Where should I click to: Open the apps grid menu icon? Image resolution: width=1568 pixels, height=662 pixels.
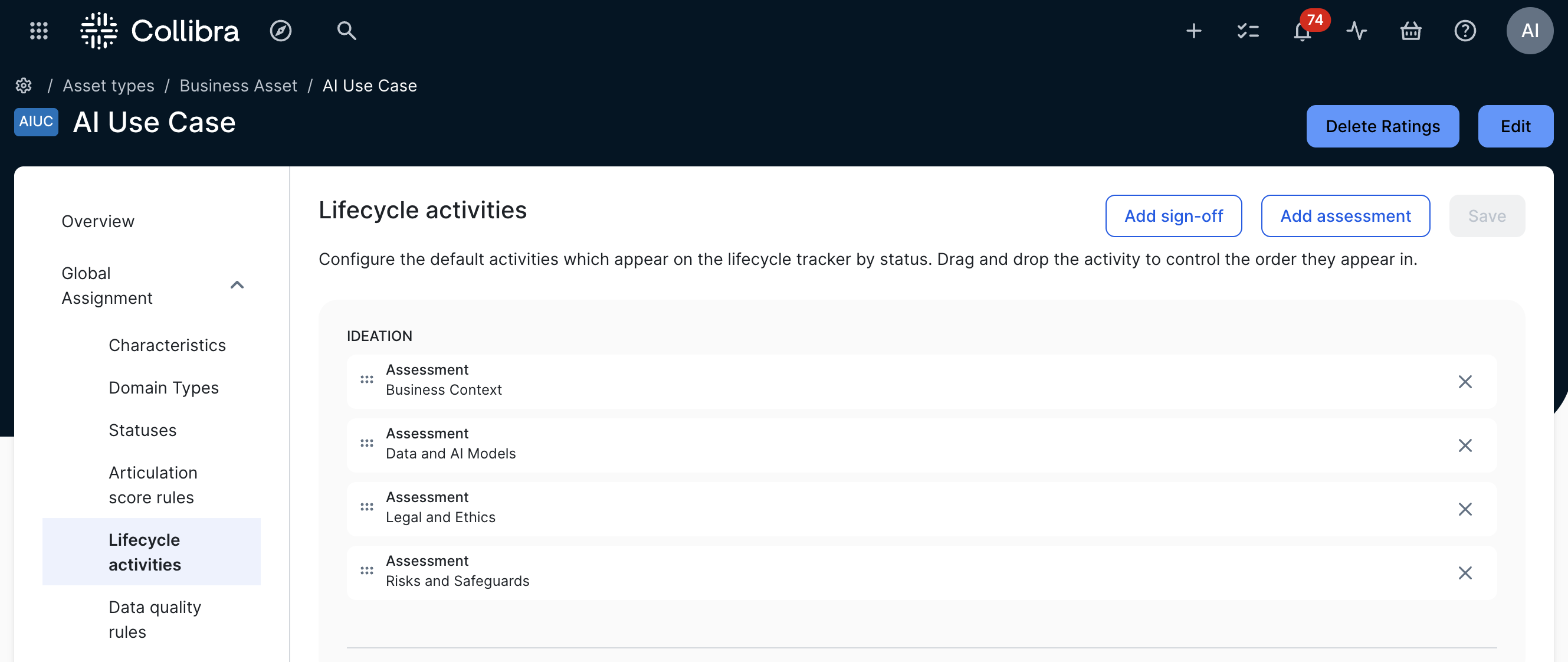click(x=39, y=31)
